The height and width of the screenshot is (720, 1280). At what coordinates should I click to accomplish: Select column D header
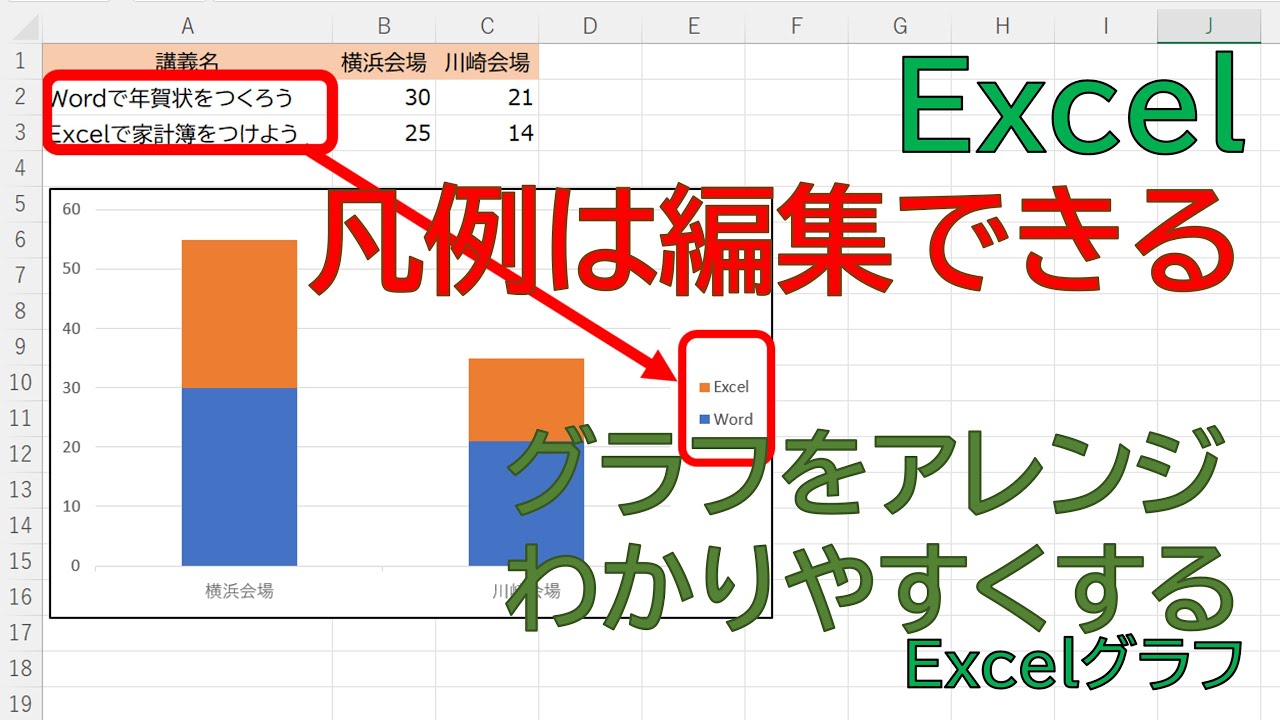590,26
